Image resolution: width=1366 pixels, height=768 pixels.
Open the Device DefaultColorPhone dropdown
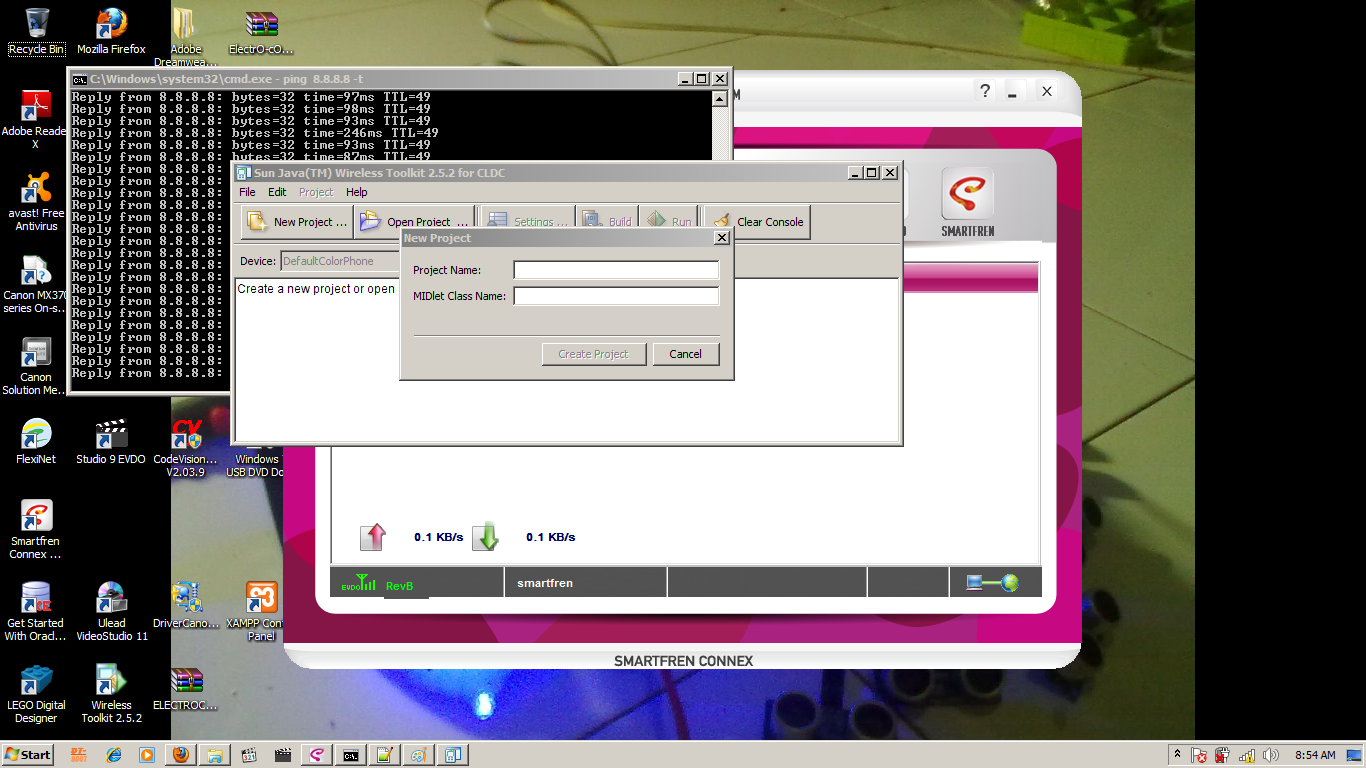pyautogui.click(x=340, y=261)
